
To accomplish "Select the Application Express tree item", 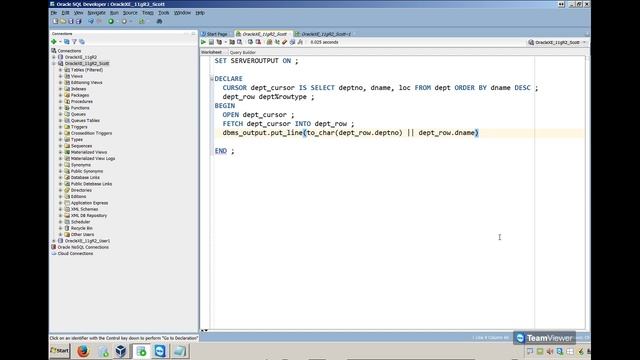I will click(89, 203).
